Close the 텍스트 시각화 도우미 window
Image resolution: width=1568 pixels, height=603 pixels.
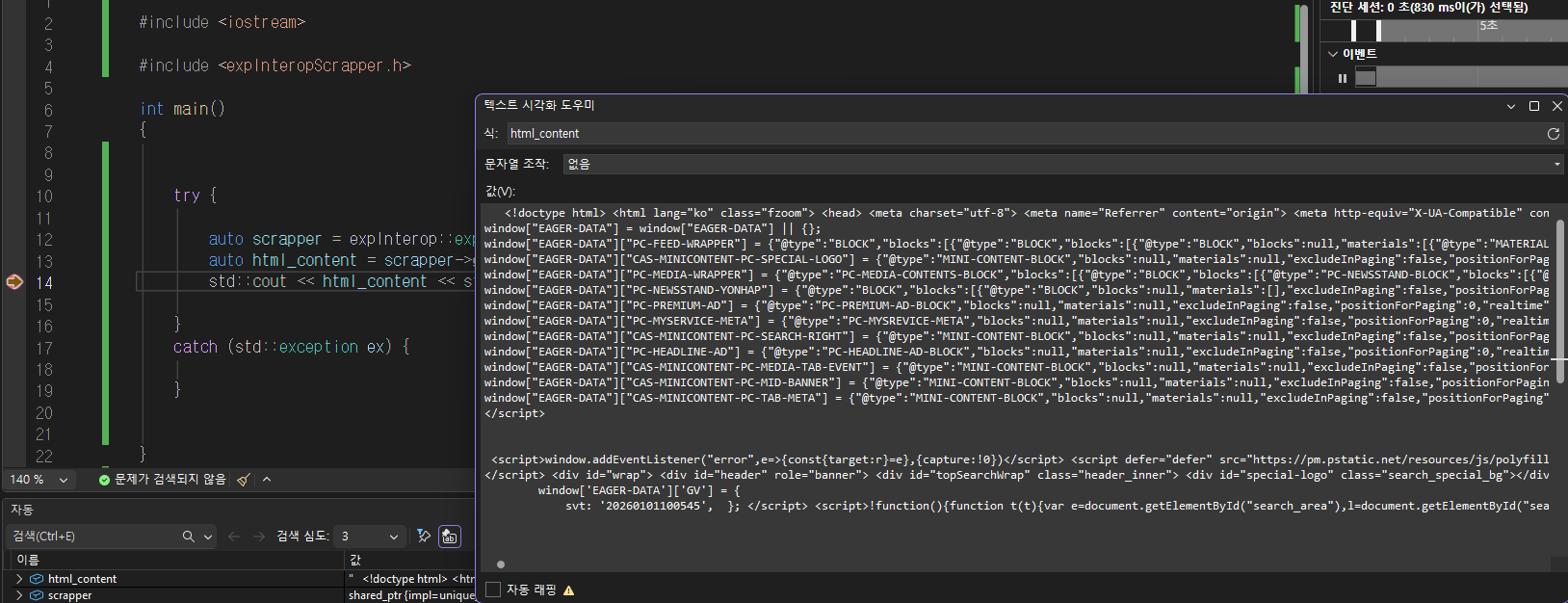[1556, 106]
